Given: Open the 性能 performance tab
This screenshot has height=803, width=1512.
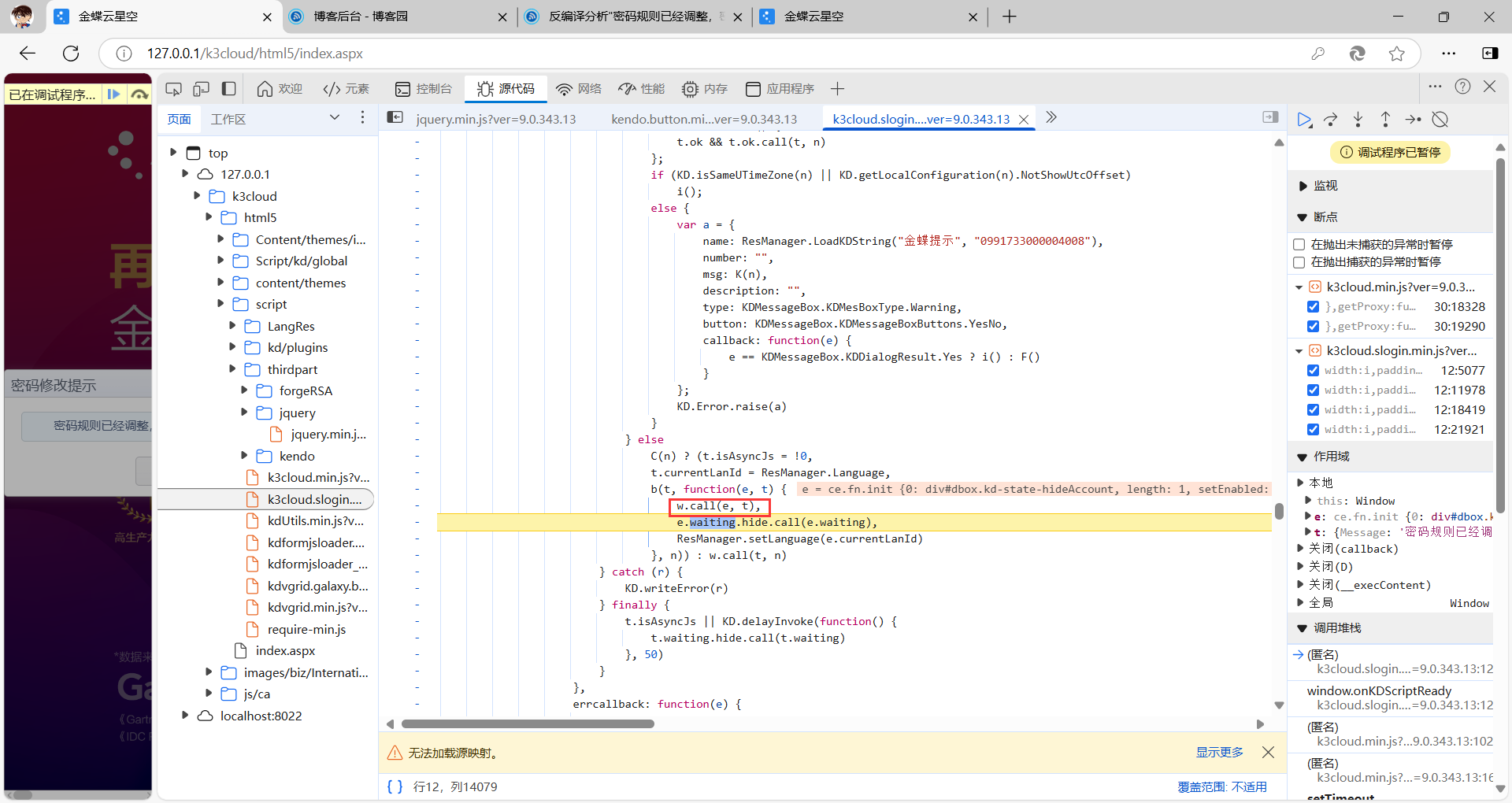Looking at the screenshot, I should point(642,89).
